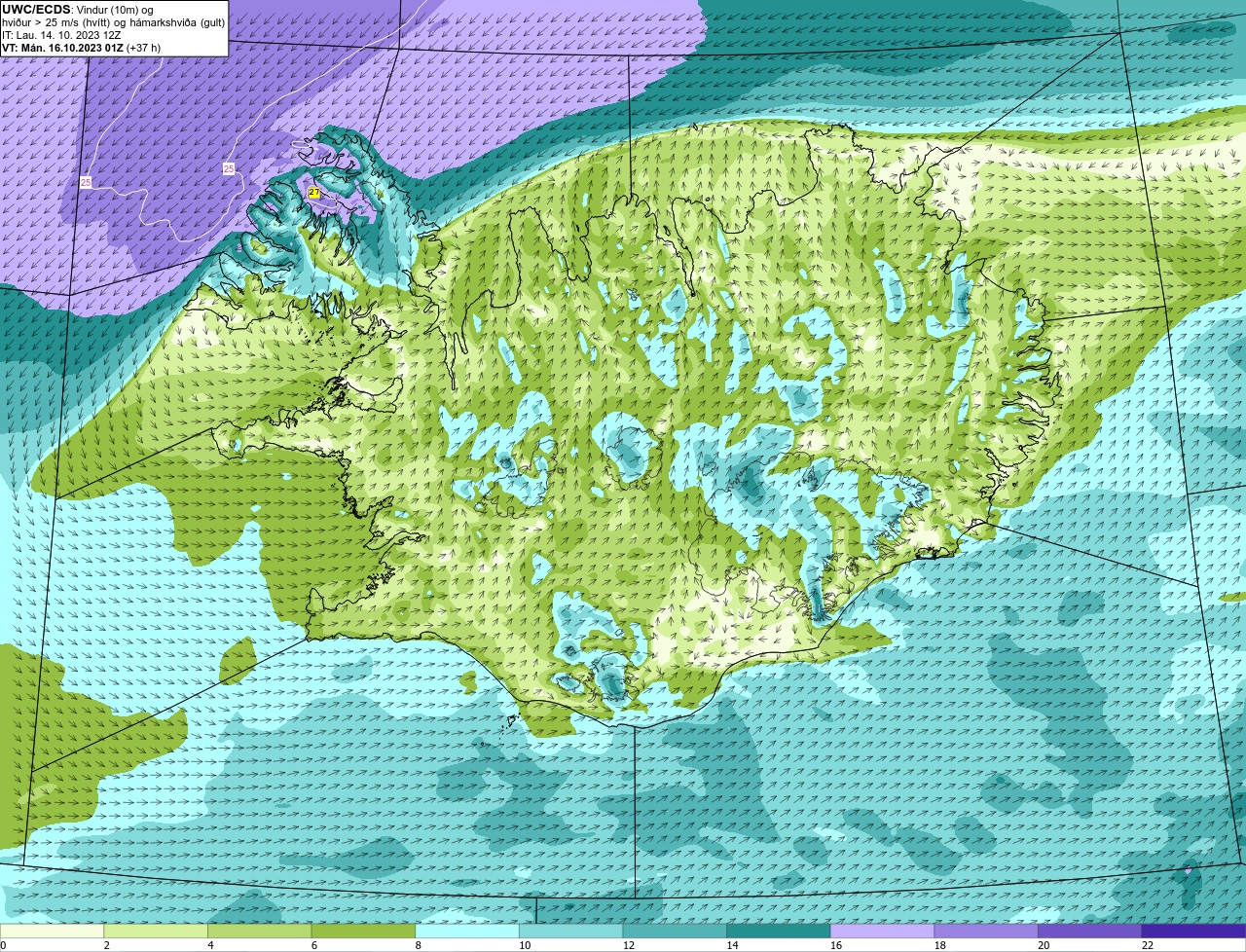Click the legend tick label 0
Viewport: 1246px width, 952px height.
click(3, 944)
